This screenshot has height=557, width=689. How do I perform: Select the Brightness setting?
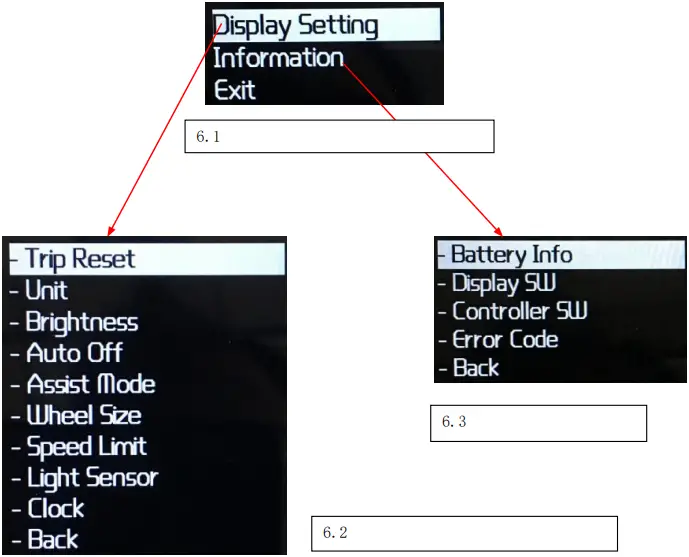point(82,322)
